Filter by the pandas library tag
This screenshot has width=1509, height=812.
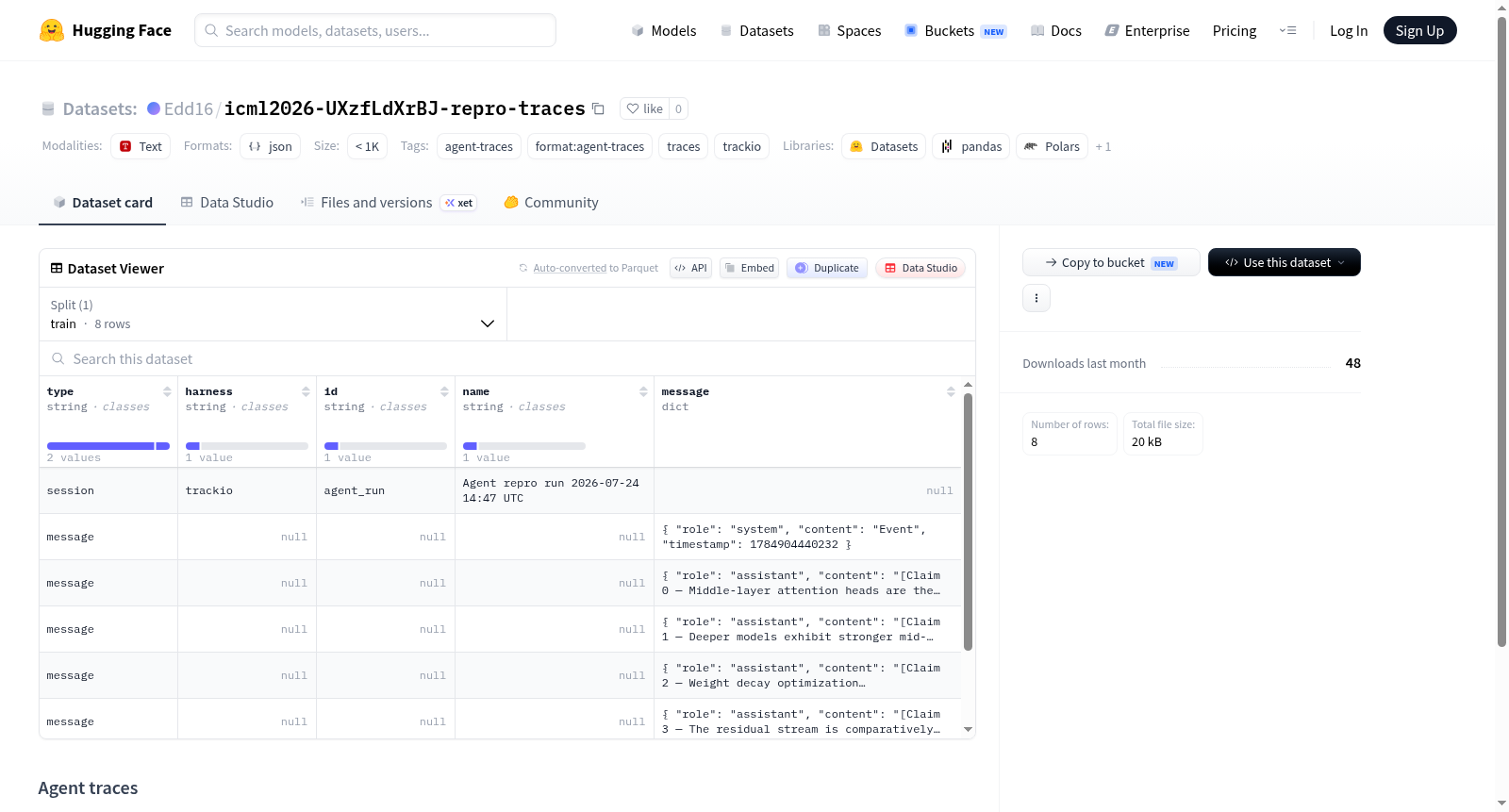click(x=971, y=146)
